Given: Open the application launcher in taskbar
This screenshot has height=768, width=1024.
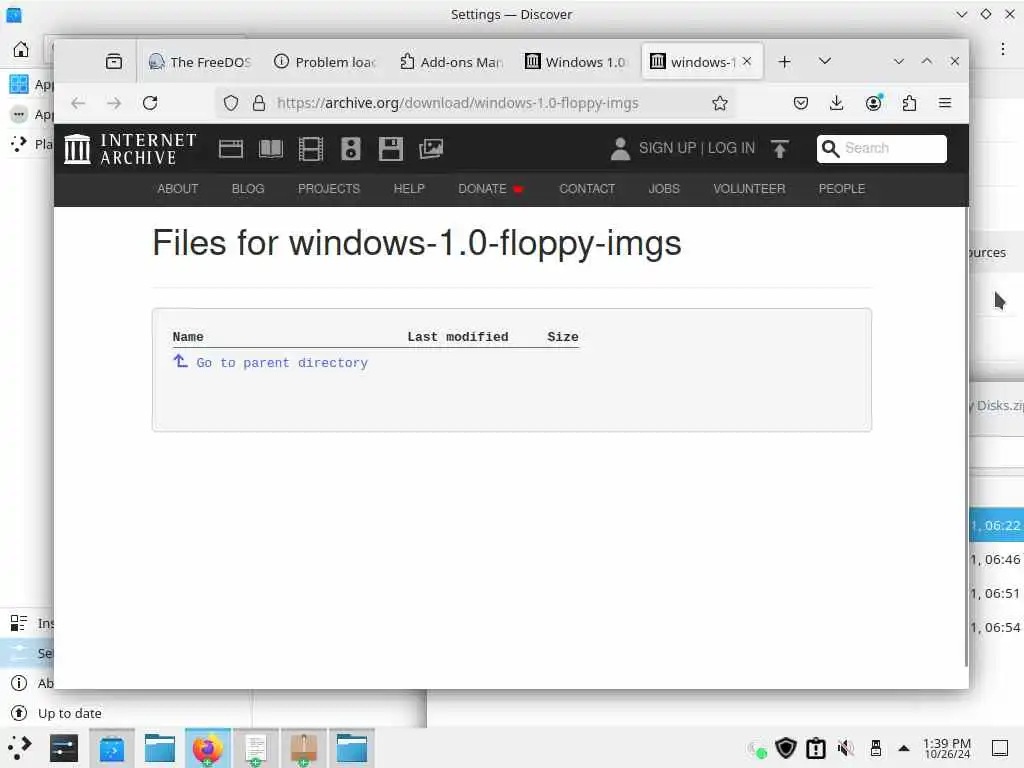Looking at the screenshot, I should tap(20, 748).
